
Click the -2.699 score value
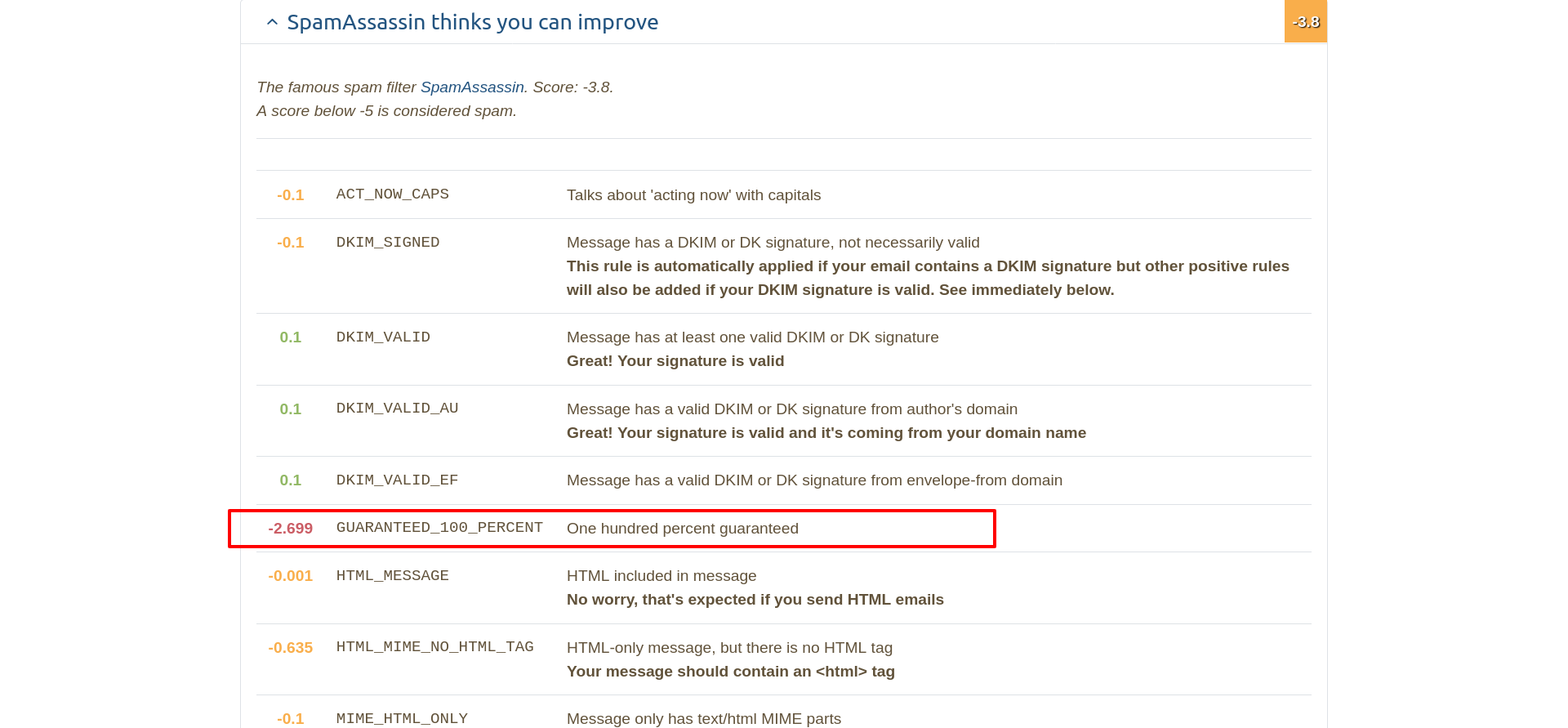pos(291,529)
